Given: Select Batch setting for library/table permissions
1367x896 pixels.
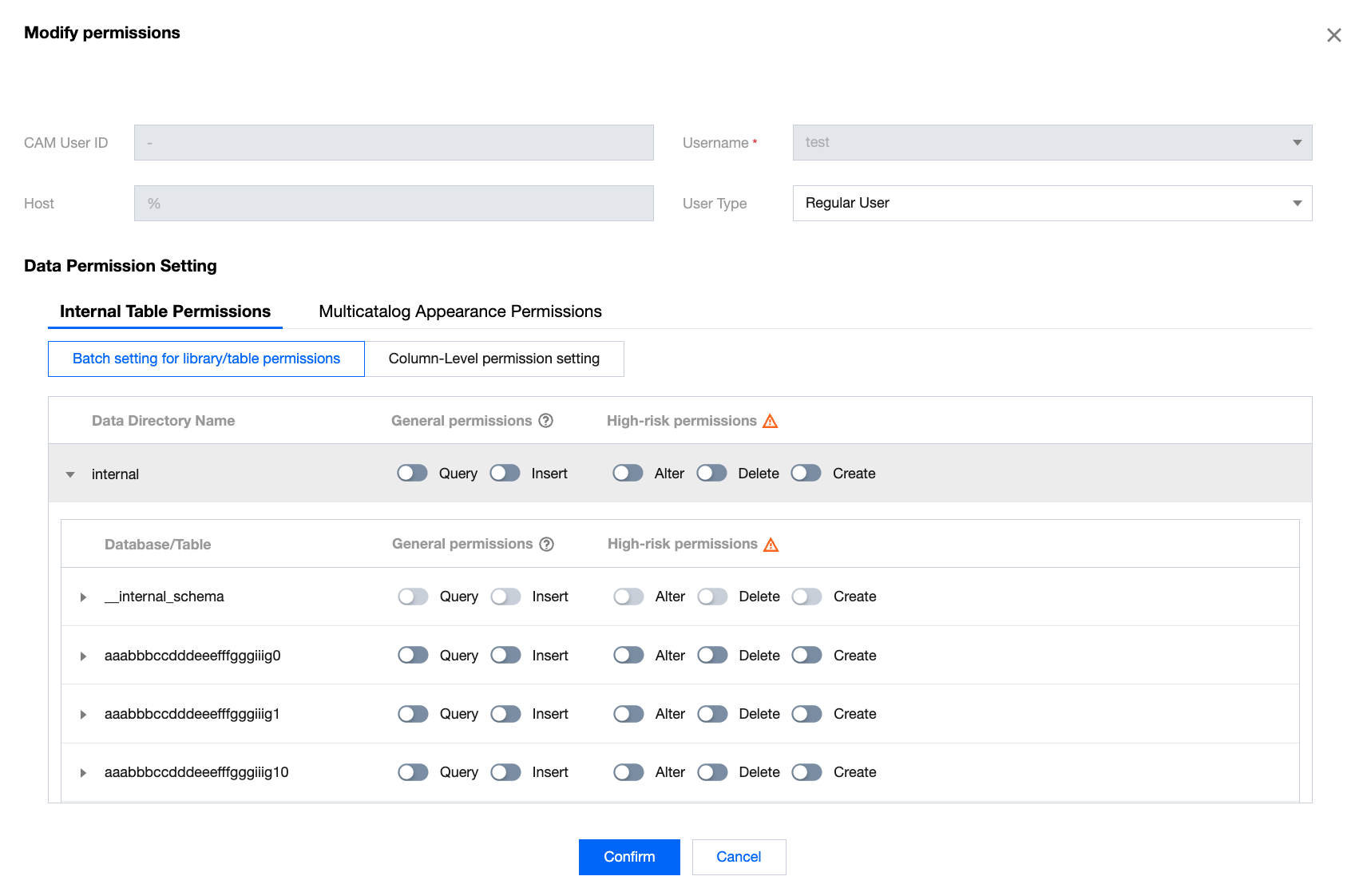Looking at the screenshot, I should tap(206, 359).
